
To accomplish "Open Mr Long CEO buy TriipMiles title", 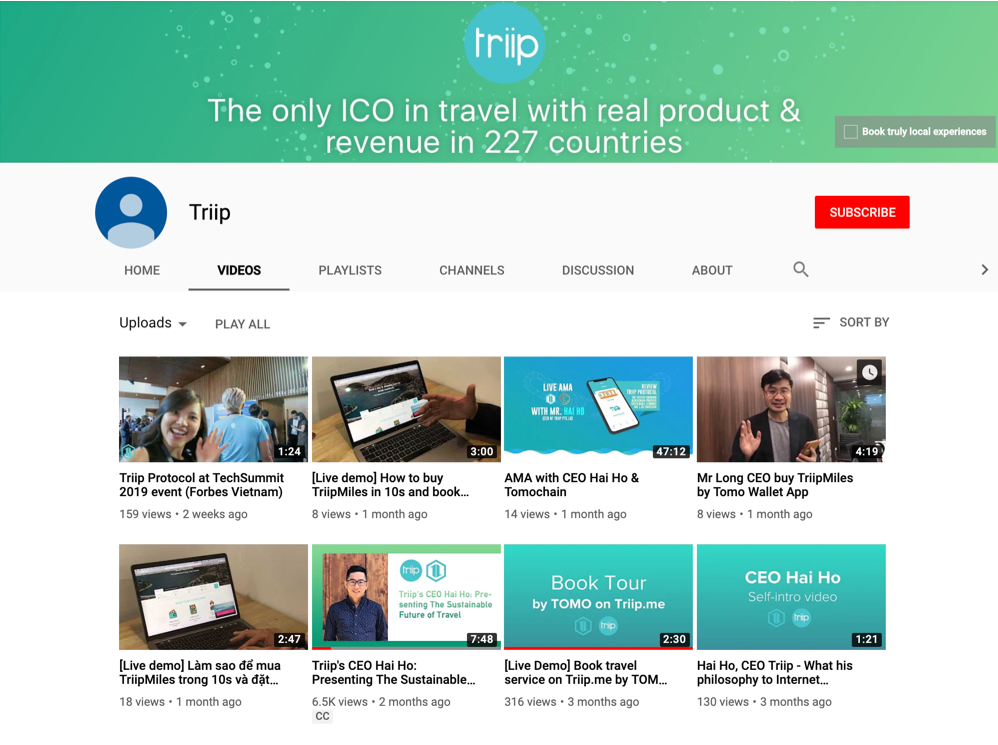I will point(775,485).
